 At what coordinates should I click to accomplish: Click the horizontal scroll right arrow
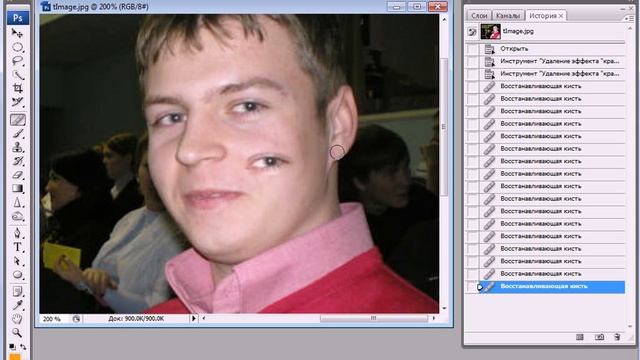coord(433,318)
